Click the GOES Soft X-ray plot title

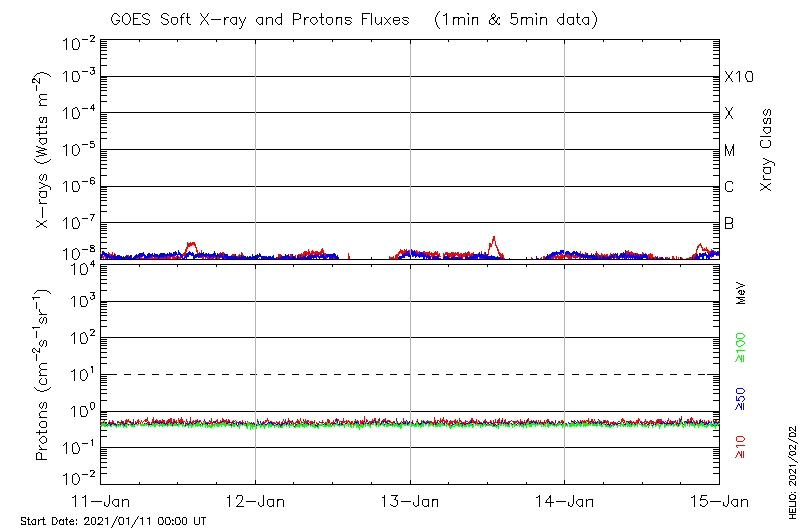(352, 20)
